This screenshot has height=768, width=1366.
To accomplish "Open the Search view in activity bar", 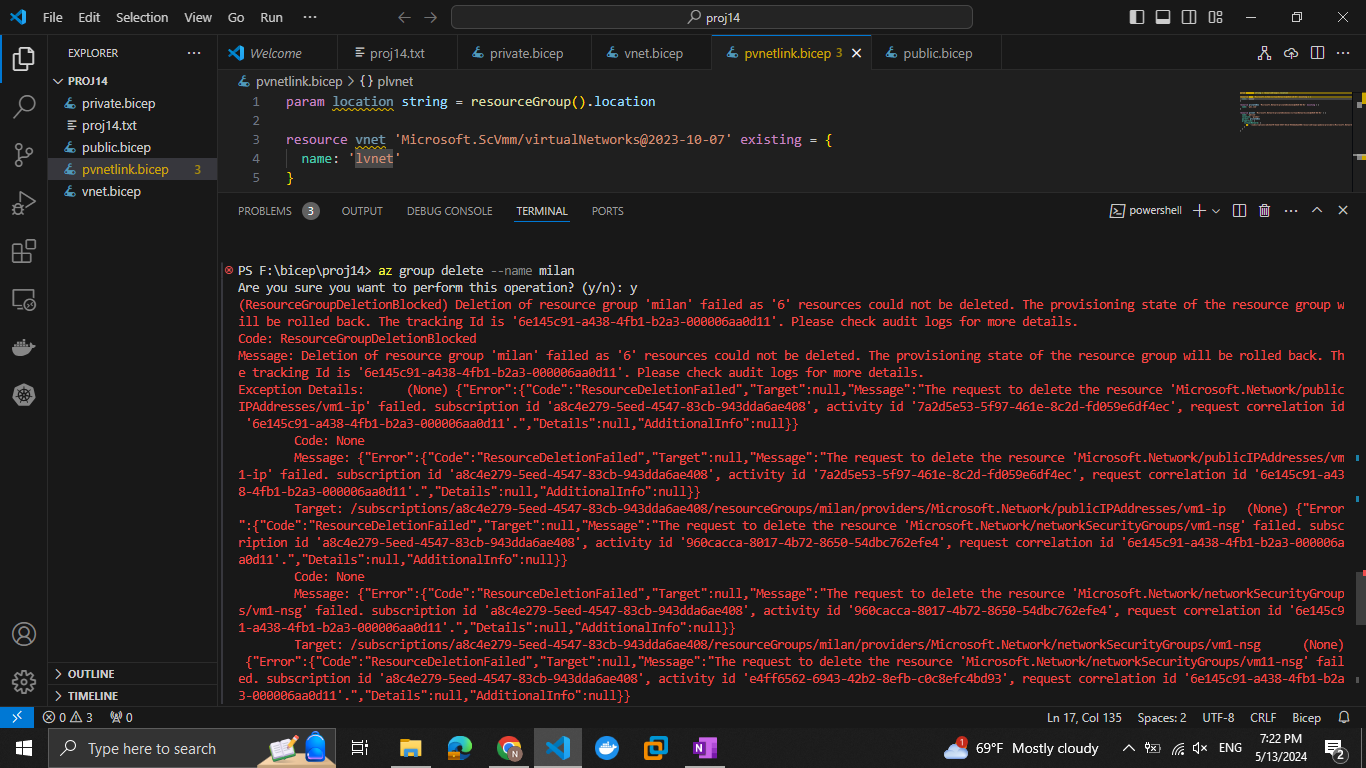I will 24,107.
